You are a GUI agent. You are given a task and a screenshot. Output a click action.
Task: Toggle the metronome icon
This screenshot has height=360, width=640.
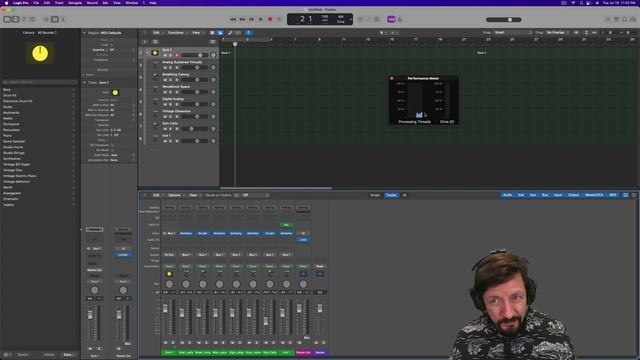pos(400,19)
